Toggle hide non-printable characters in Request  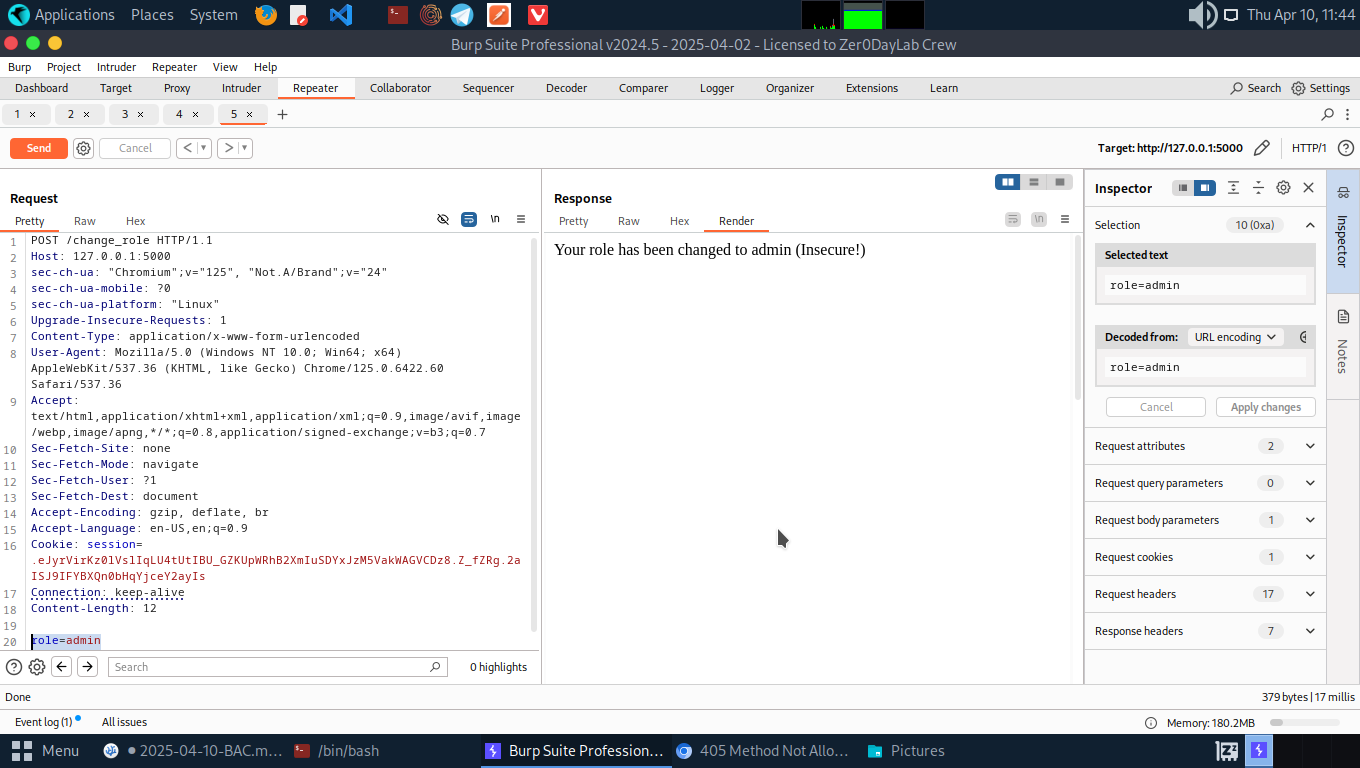click(x=443, y=219)
